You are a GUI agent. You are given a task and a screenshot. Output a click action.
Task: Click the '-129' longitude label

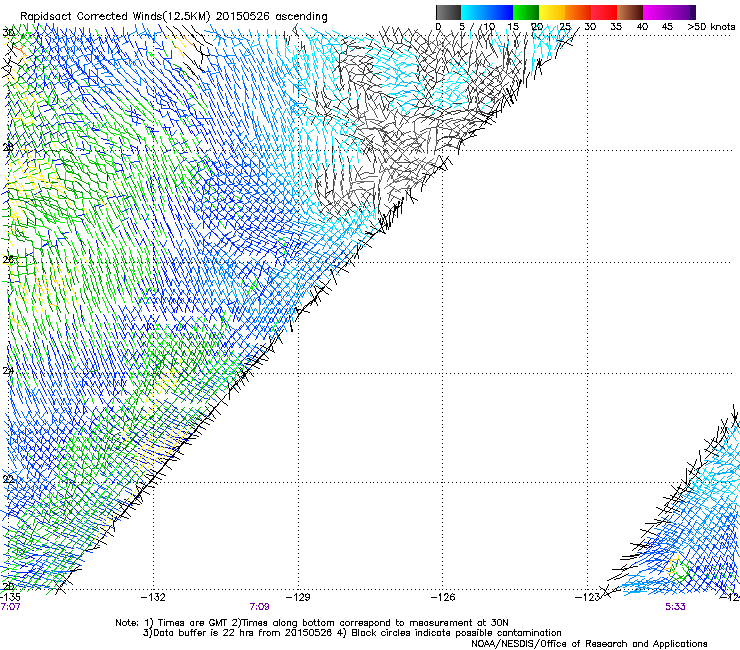click(x=298, y=597)
